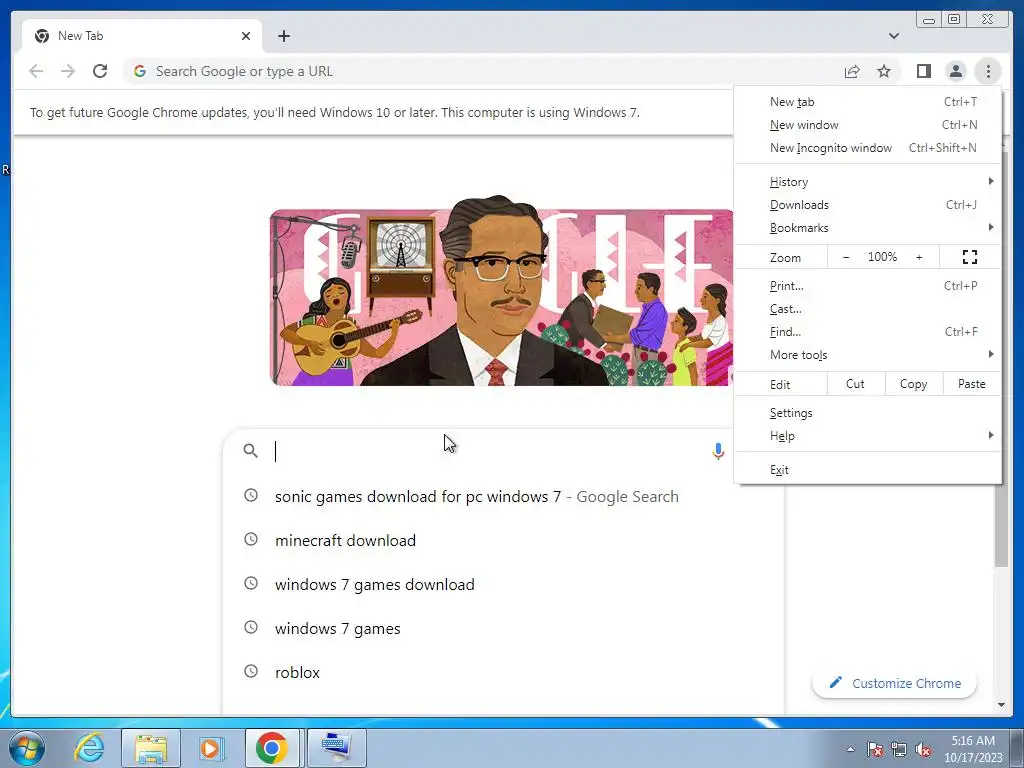
Task: Click the network tray icon
Action: (899, 749)
